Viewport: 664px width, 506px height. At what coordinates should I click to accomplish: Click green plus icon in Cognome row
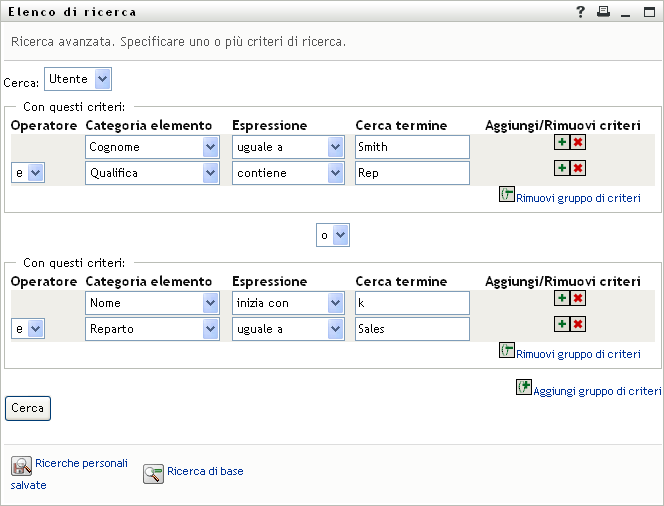(x=562, y=142)
